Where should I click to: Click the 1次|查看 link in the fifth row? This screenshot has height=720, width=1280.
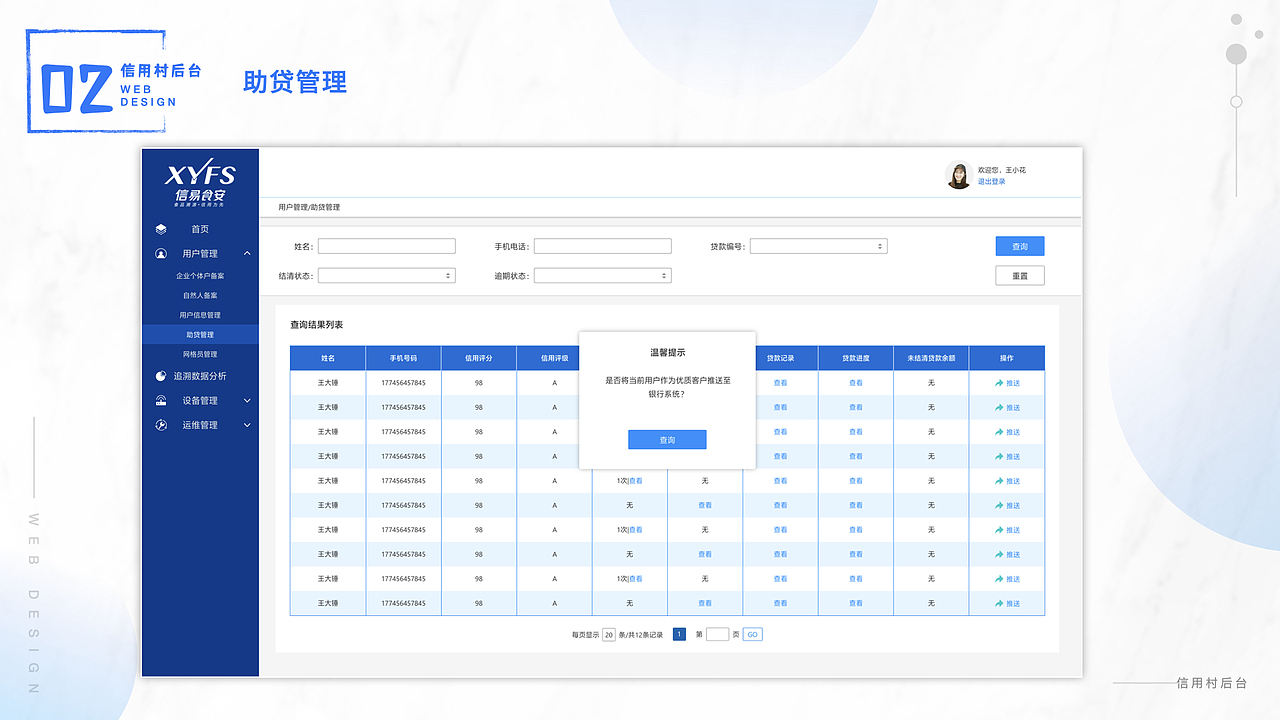point(629,481)
